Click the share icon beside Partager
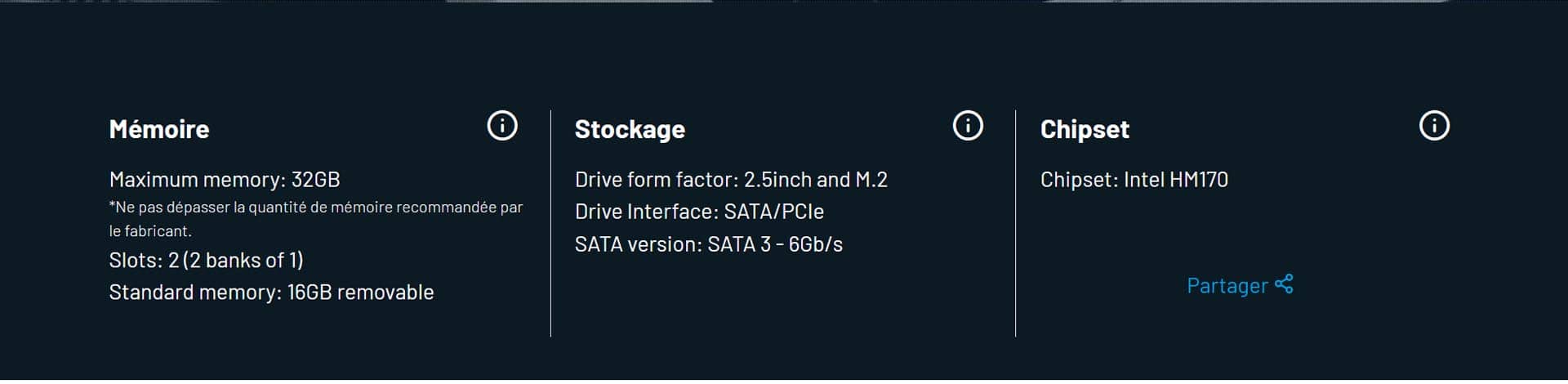Image resolution: width=1568 pixels, height=384 pixels. (x=1284, y=284)
